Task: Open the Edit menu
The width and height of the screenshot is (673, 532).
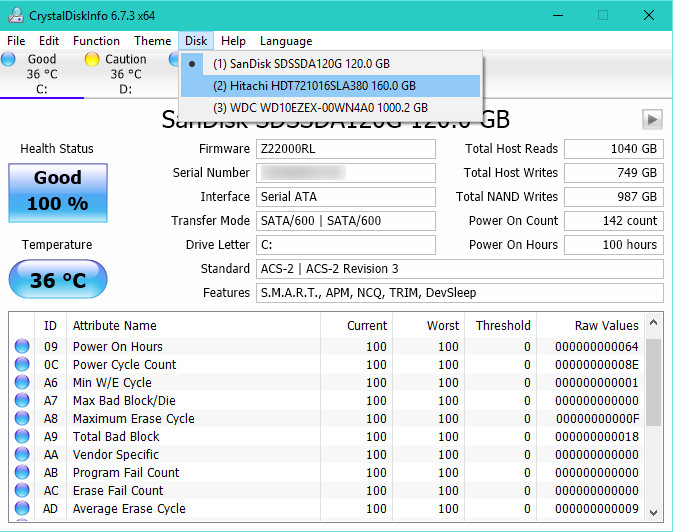Action: [x=49, y=41]
